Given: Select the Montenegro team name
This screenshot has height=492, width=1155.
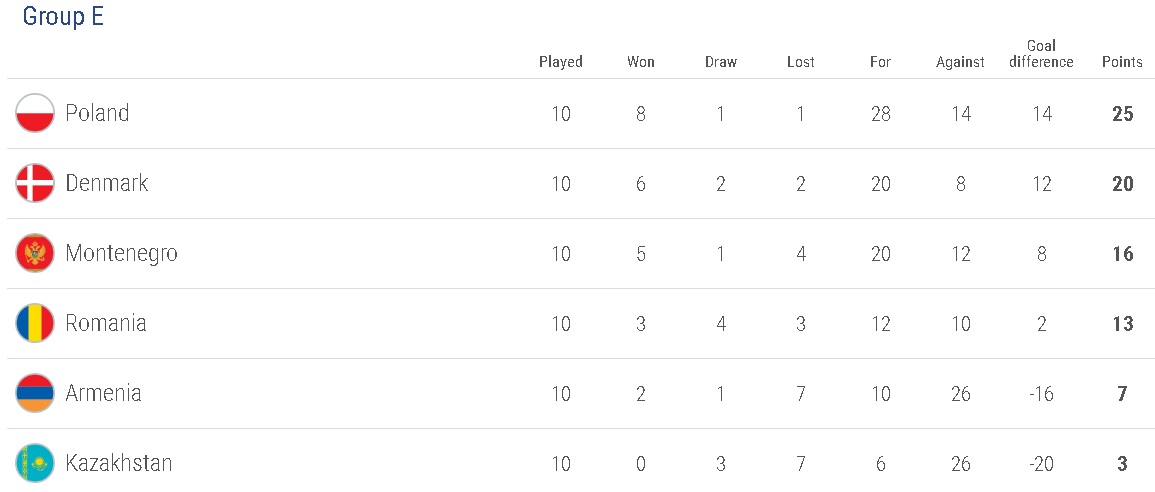Looking at the screenshot, I should coord(121,253).
